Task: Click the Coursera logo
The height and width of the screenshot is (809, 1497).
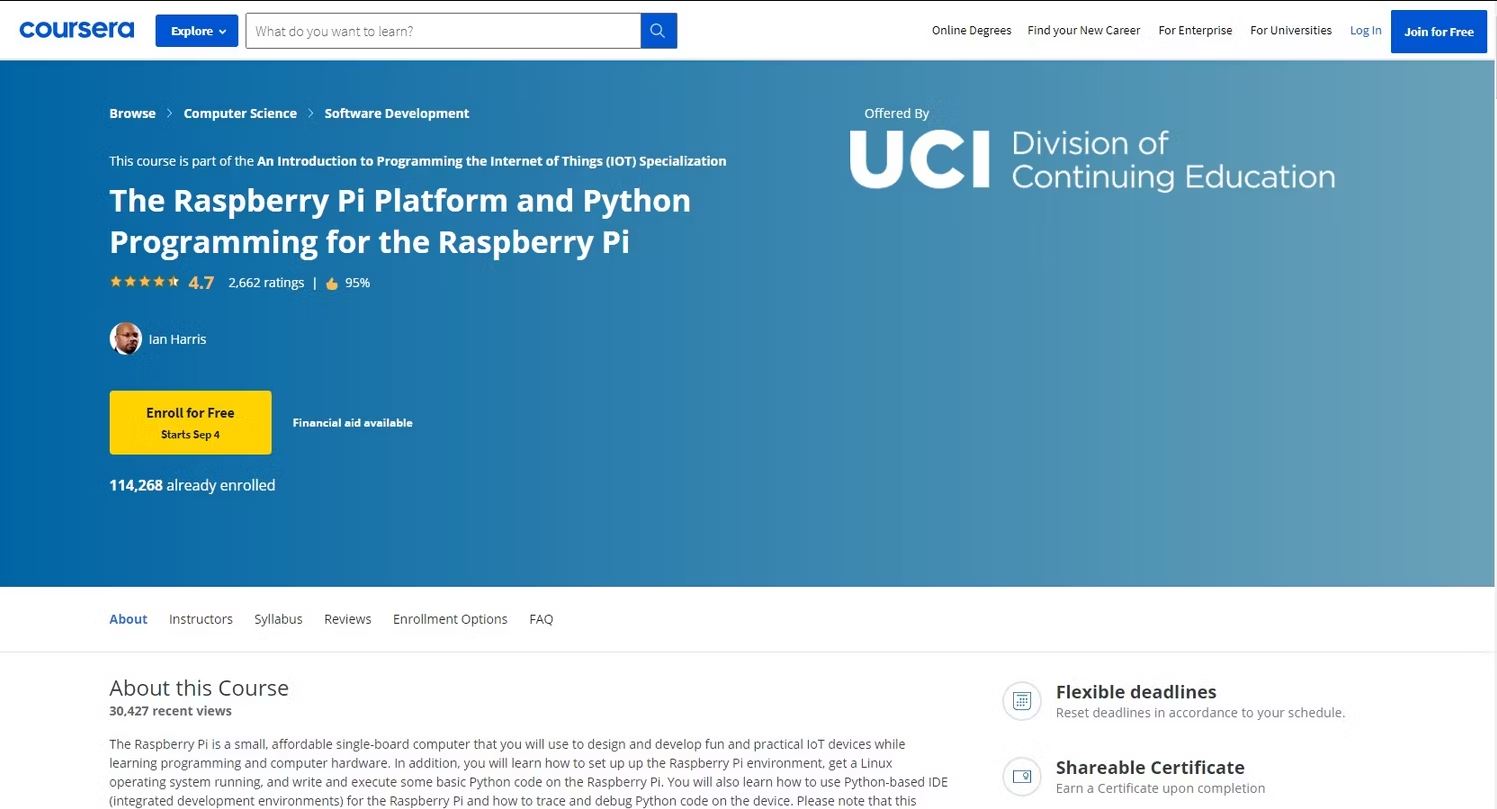Action: coord(77,30)
